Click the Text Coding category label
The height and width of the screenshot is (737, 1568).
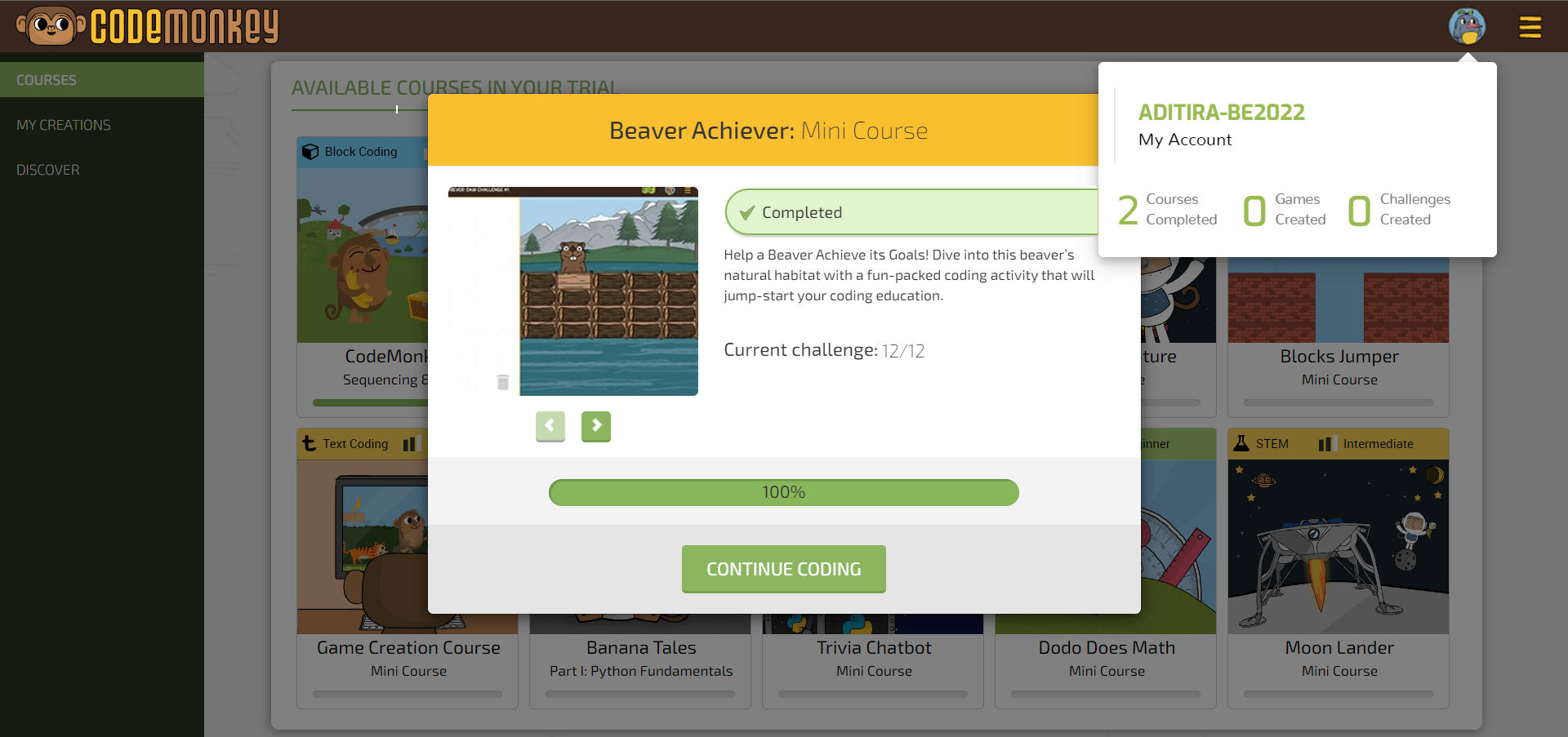pyautogui.click(x=355, y=444)
